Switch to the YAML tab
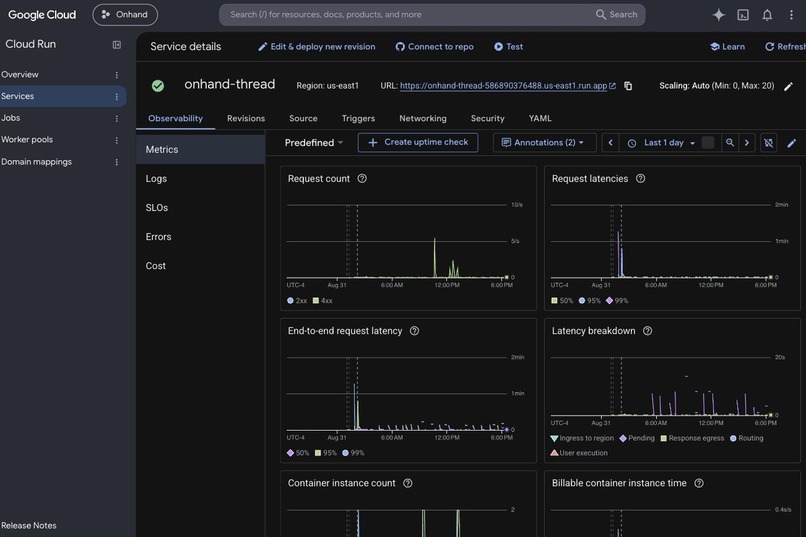 coord(540,119)
